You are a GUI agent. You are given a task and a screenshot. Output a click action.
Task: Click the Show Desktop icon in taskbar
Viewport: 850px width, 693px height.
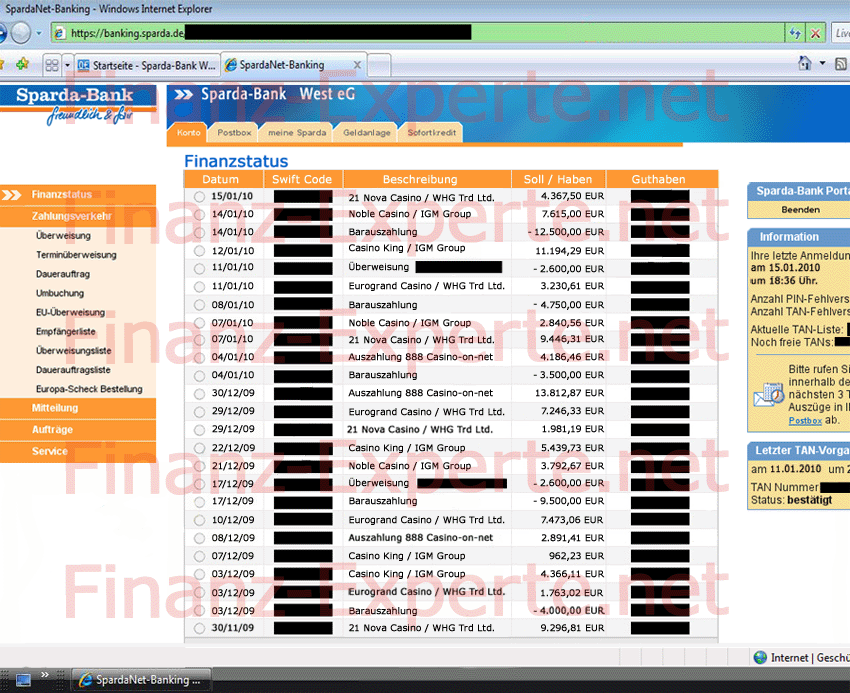23,679
